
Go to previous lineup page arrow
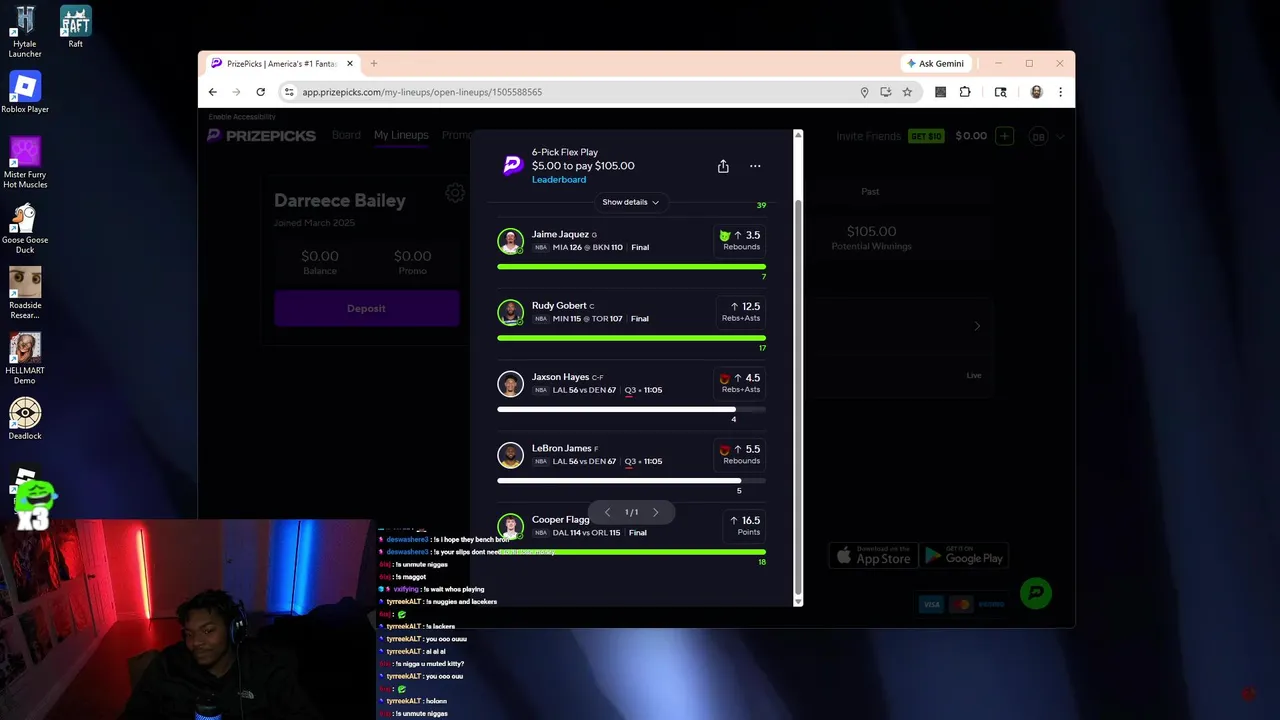tap(607, 512)
